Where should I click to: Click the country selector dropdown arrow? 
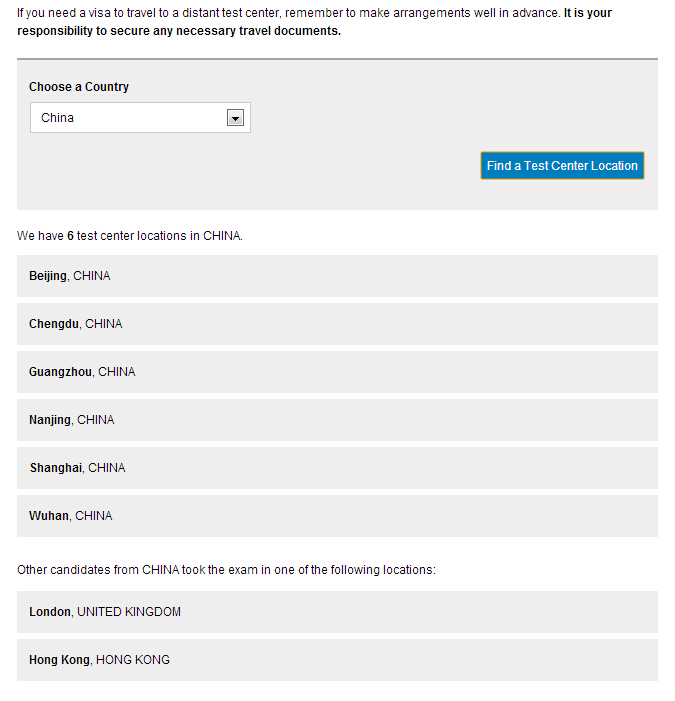click(x=235, y=118)
